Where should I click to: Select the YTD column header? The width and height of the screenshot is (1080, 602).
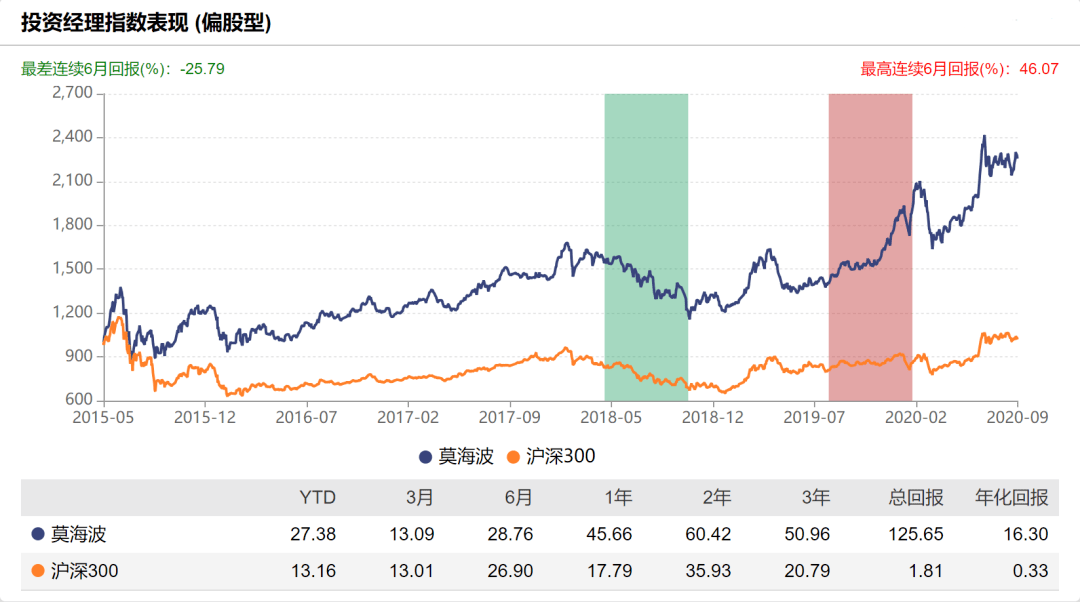[x=318, y=497]
